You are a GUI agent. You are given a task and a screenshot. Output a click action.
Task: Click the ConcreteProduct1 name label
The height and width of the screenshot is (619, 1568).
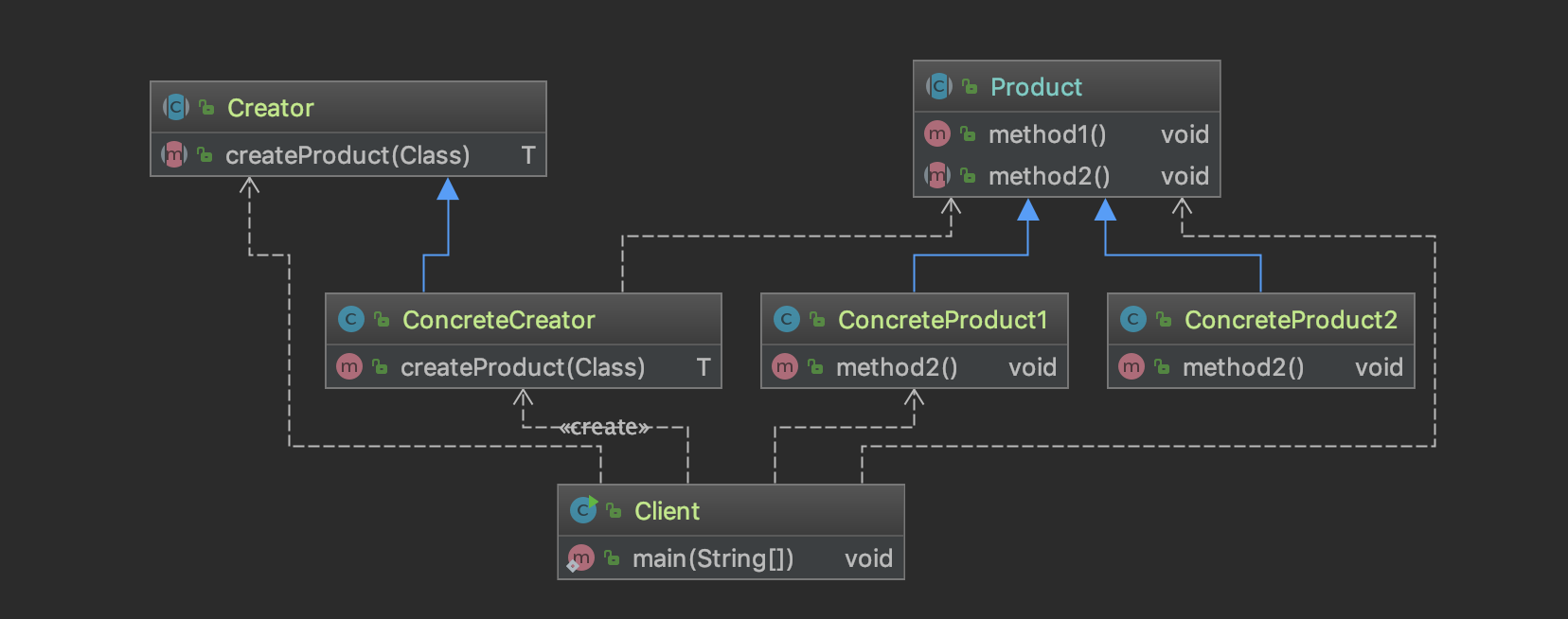pos(942,320)
